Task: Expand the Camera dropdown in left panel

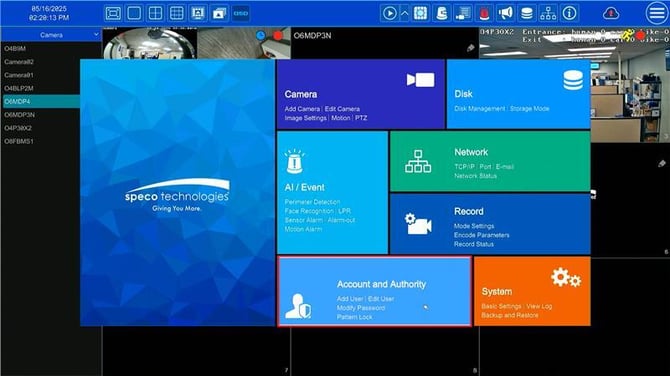Action: coord(51,35)
